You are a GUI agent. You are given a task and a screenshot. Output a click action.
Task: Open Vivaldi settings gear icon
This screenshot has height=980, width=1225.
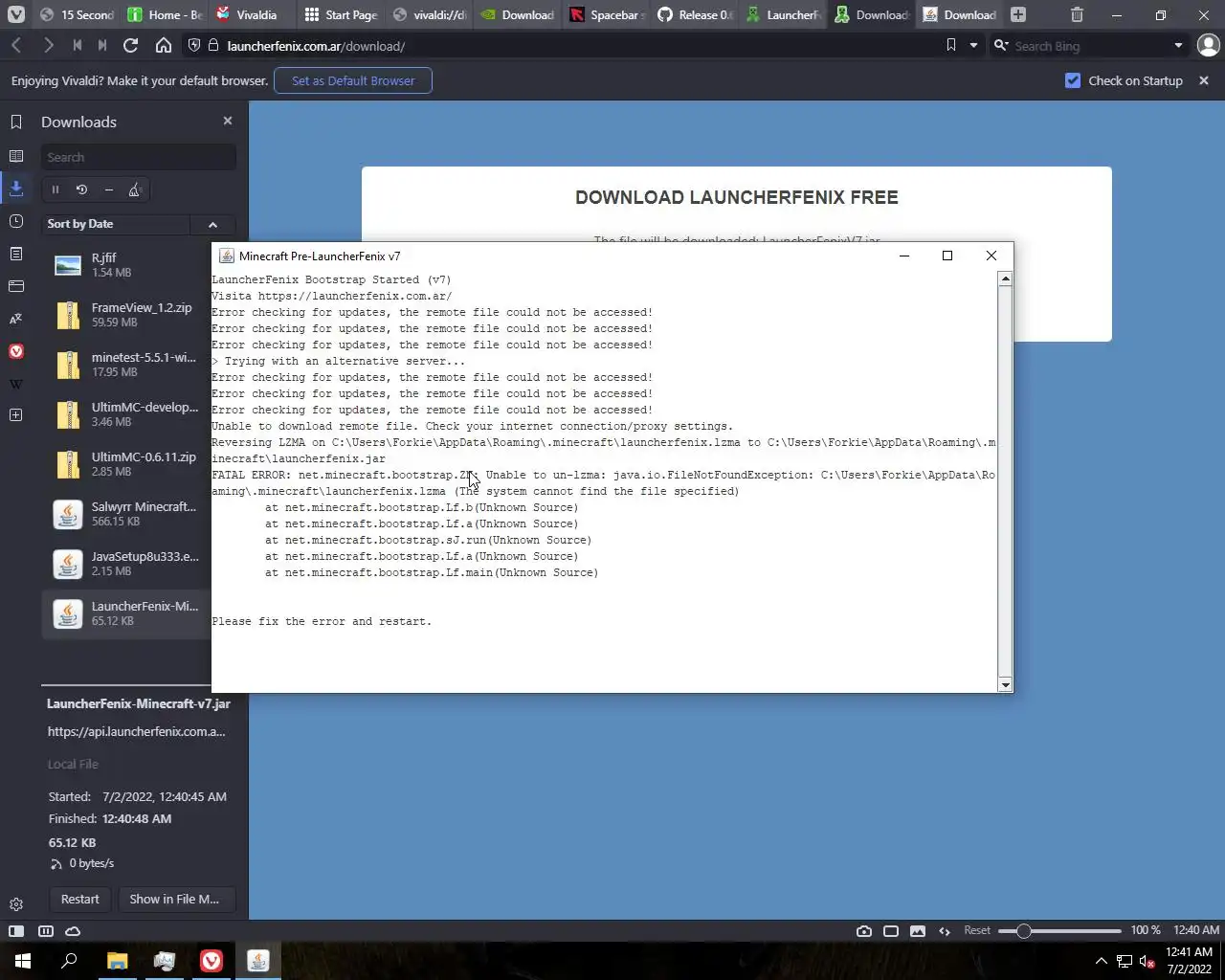click(x=16, y=904)
